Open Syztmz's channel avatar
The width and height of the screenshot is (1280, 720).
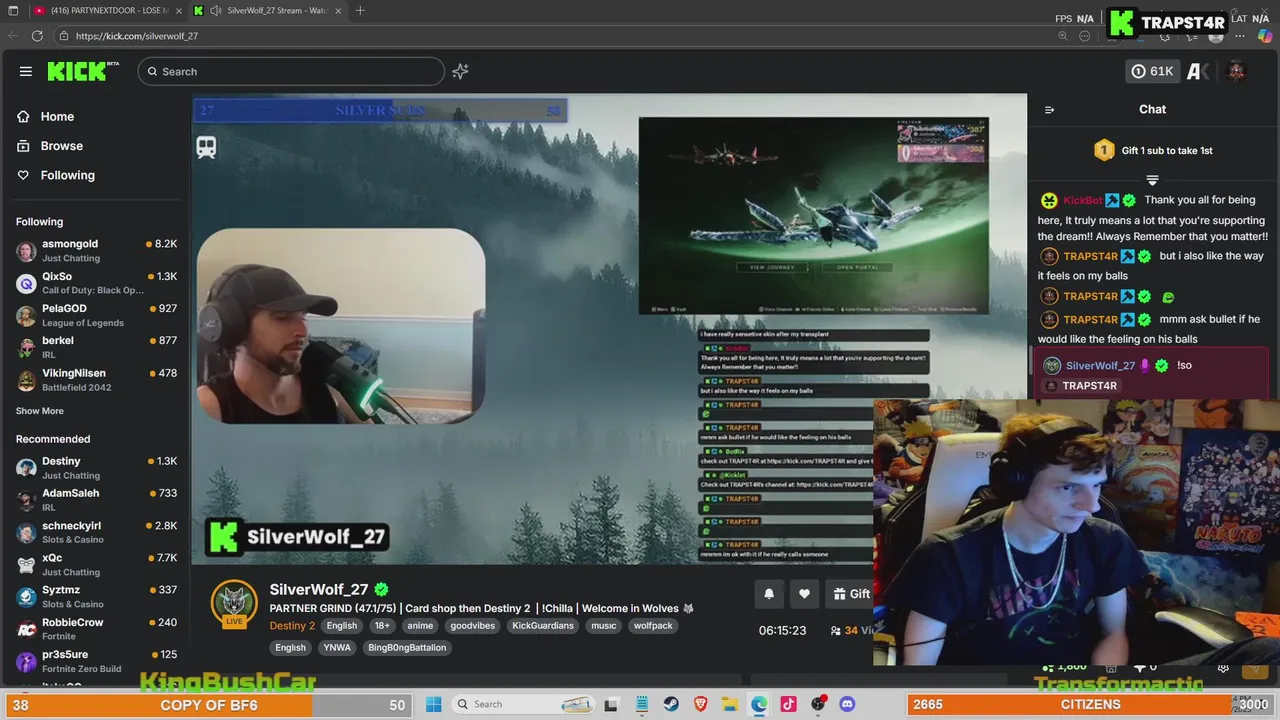pyautogui.click(x=26, y=597)
